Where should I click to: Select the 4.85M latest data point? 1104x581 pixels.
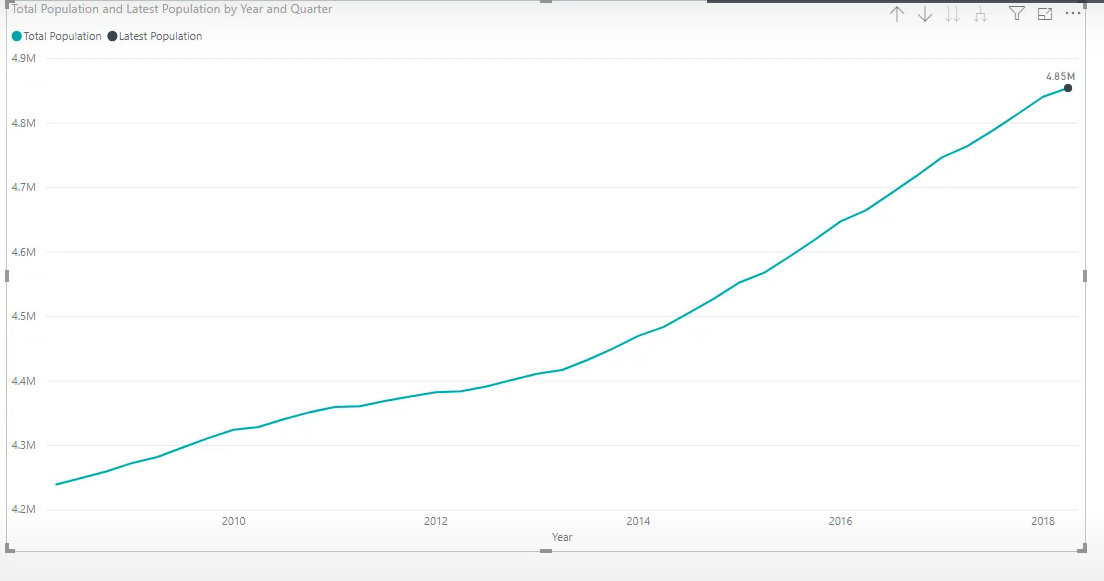1068,88
